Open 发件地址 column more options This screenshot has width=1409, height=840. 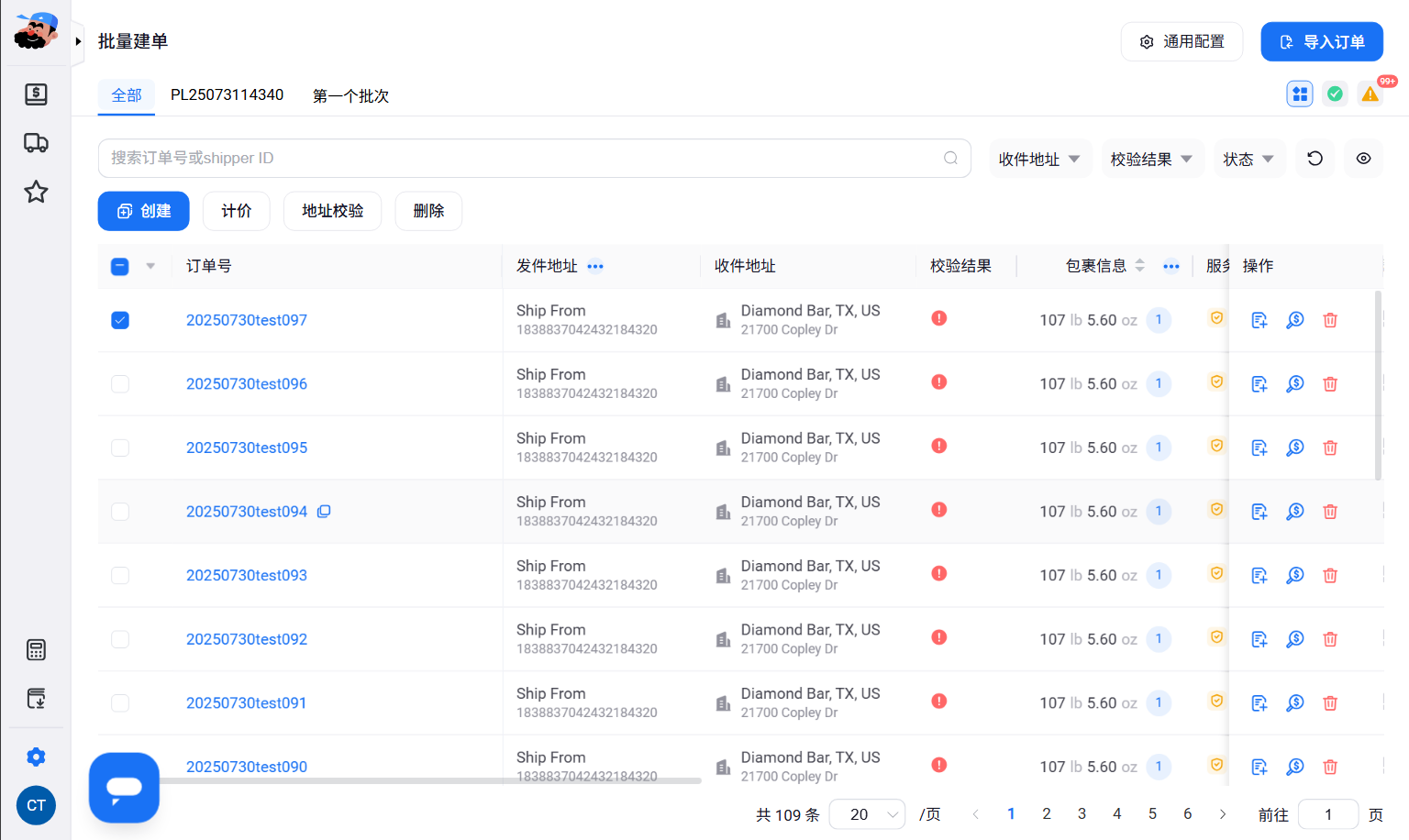595,267
